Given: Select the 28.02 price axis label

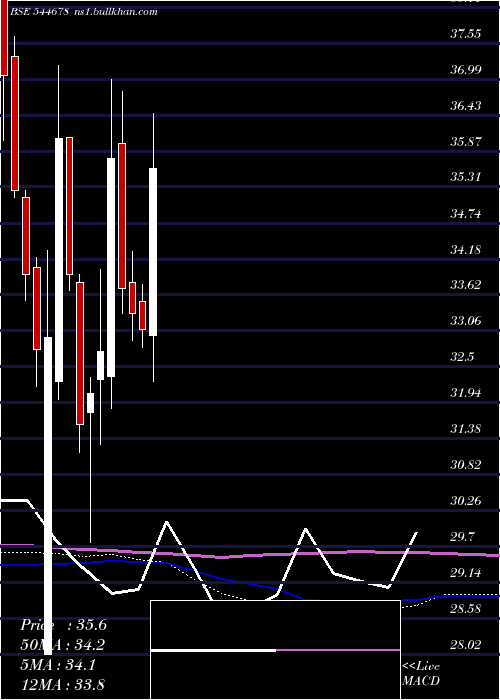Looking at the screenshot, I should point(466,645).
